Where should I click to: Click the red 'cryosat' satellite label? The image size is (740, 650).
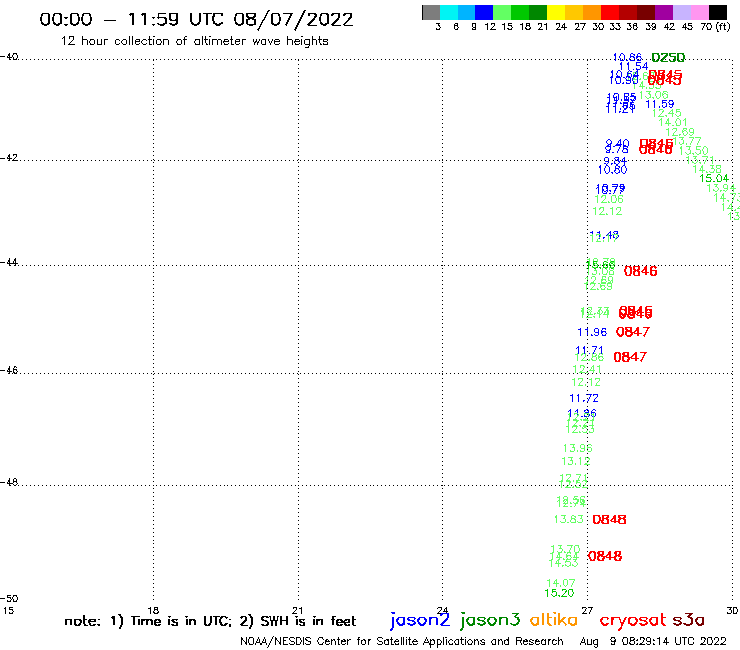click(x=633, y=620)
